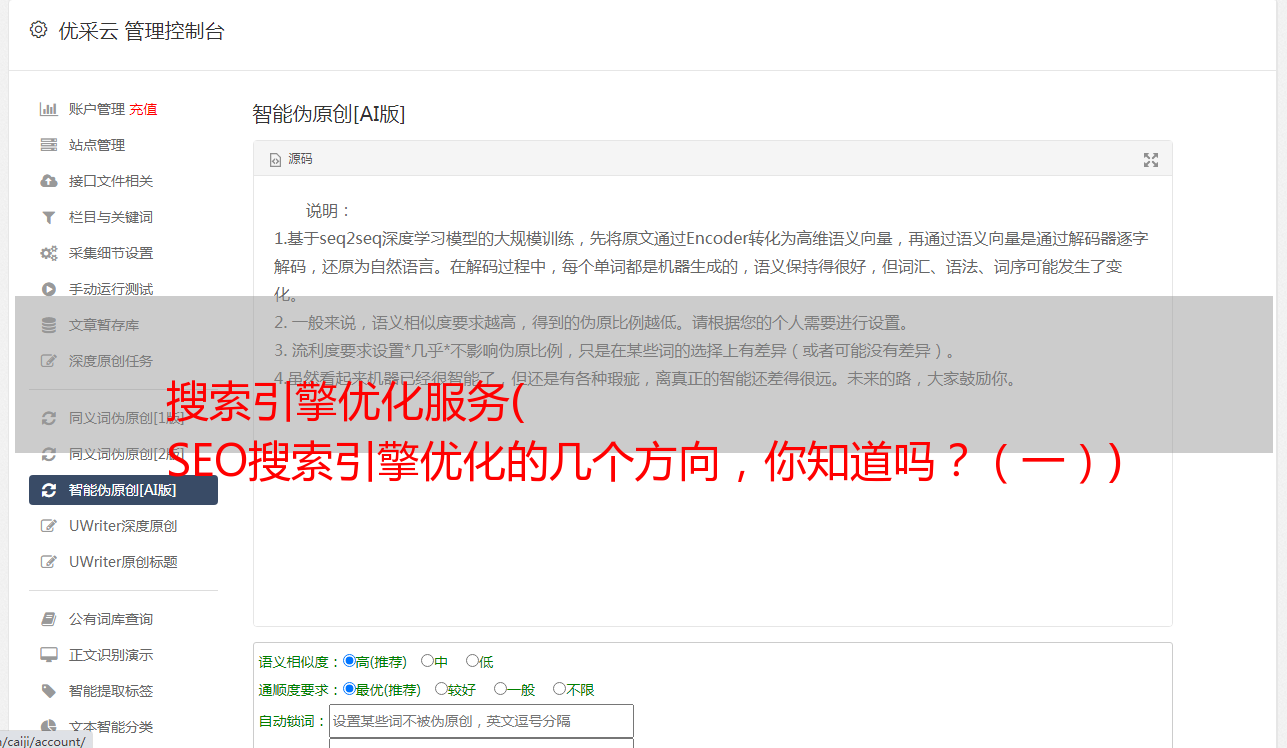Go to 深度原创任务 page
This screenshot has height=748, width=1287.
point(111,361)
